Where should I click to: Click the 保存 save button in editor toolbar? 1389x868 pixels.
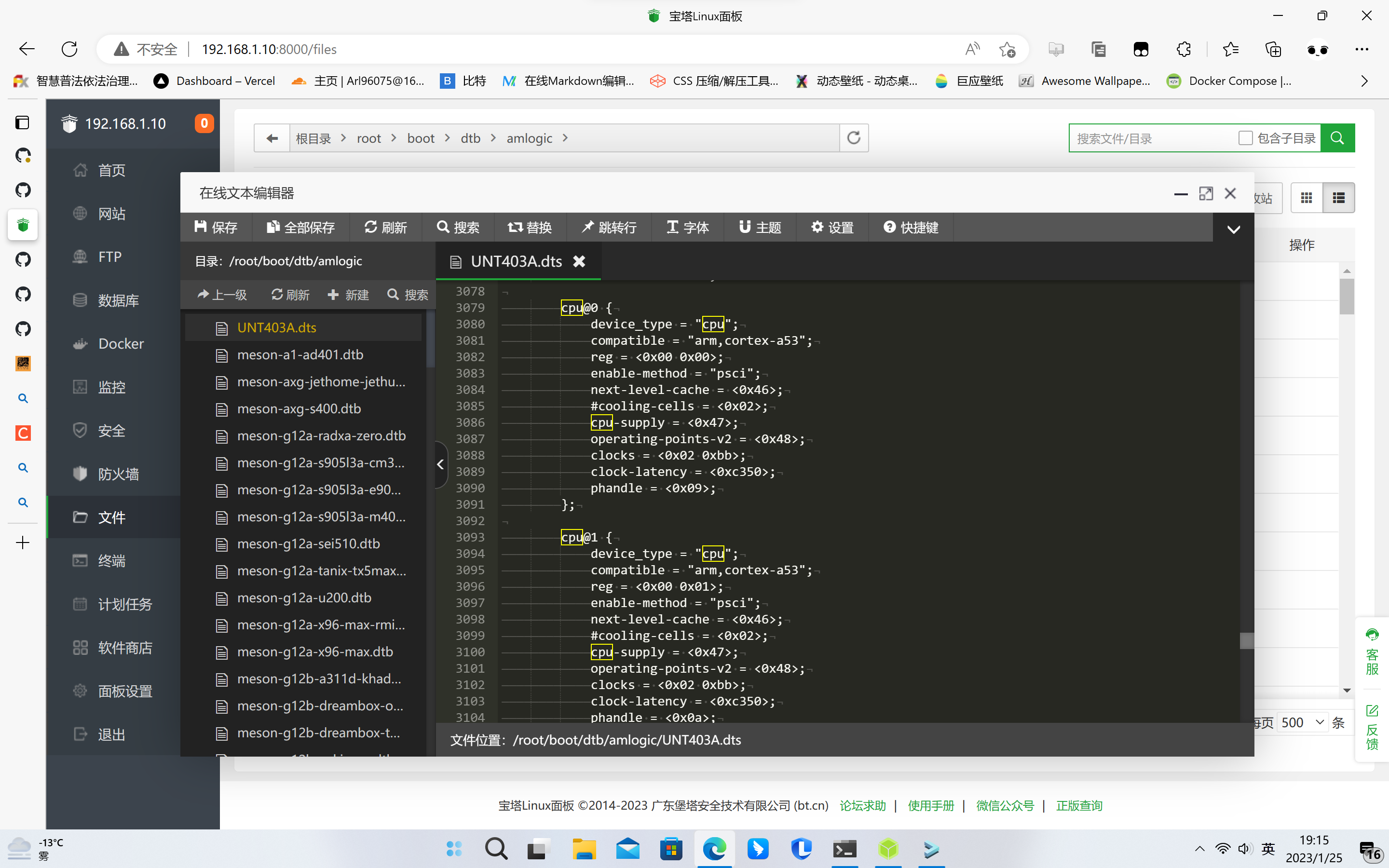pyautogui.click(x=216, y=227)
